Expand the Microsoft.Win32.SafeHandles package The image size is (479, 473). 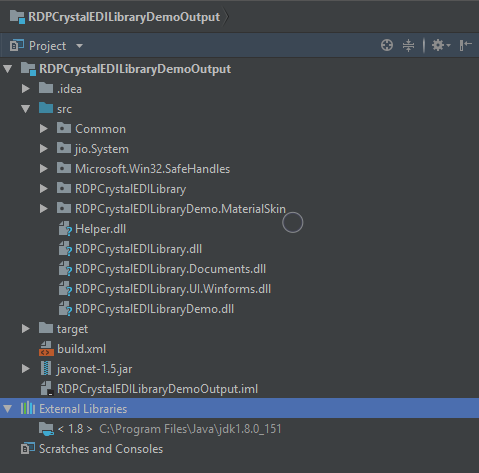pos(43,169)
